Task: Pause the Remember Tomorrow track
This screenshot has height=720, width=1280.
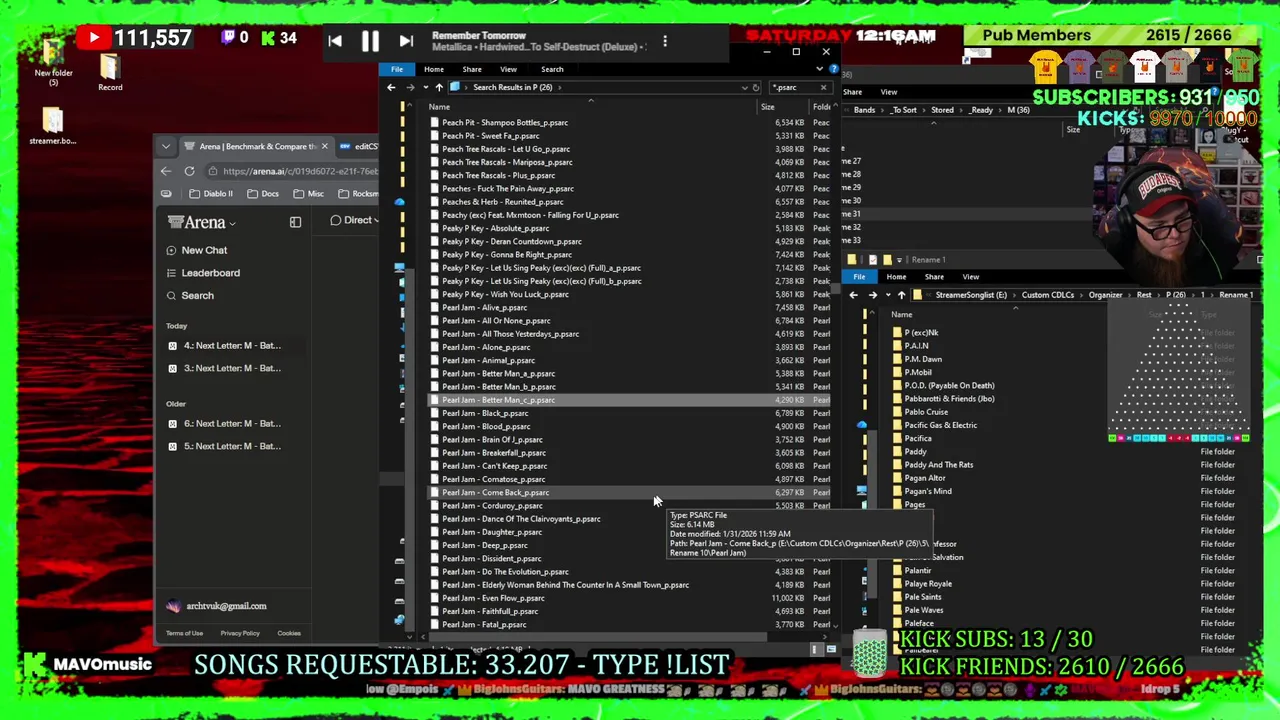Action: 370,41
